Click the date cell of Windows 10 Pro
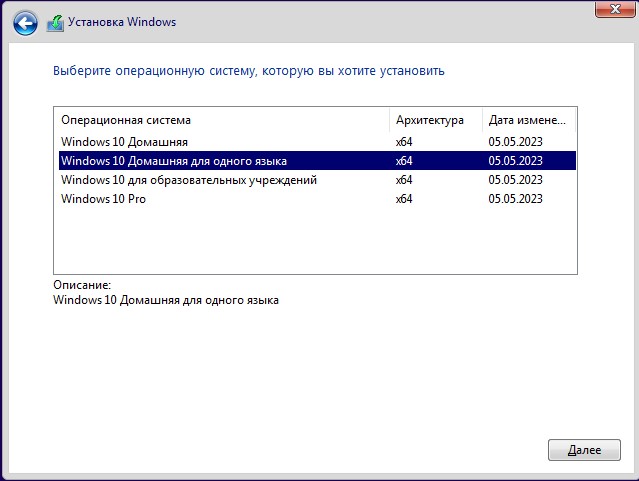 [515, 199]
